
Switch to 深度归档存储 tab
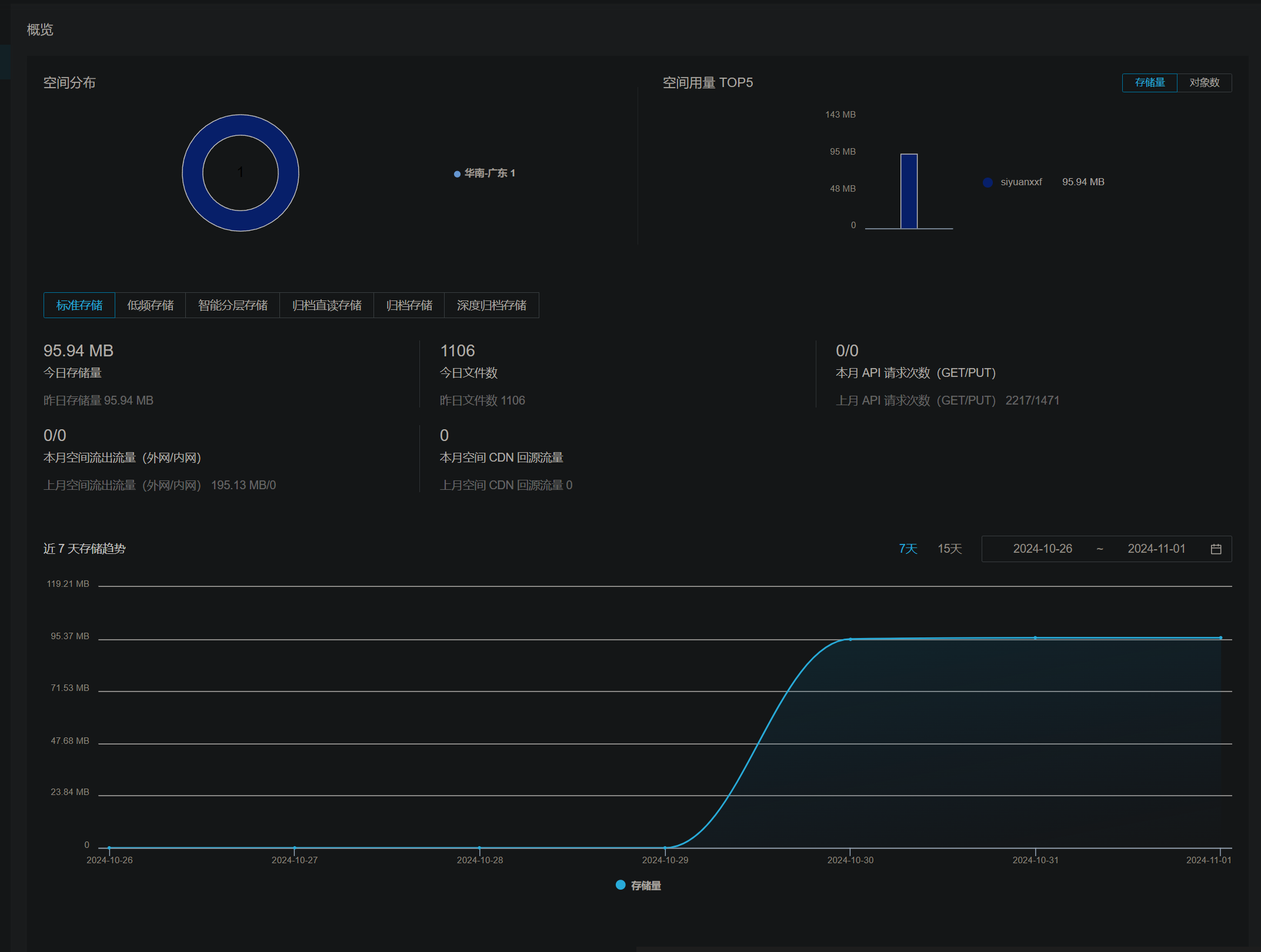(x=492, y=305)
